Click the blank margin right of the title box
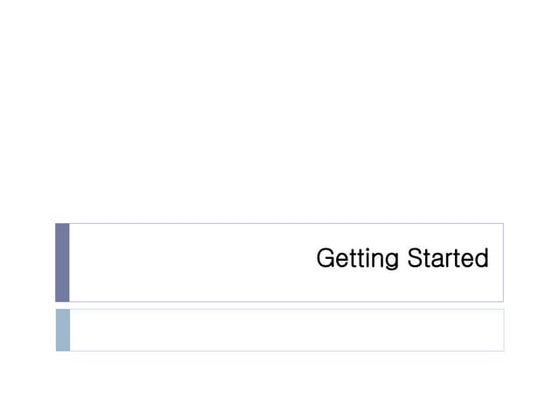Screen dimensions: 560x420 point(532,262)
